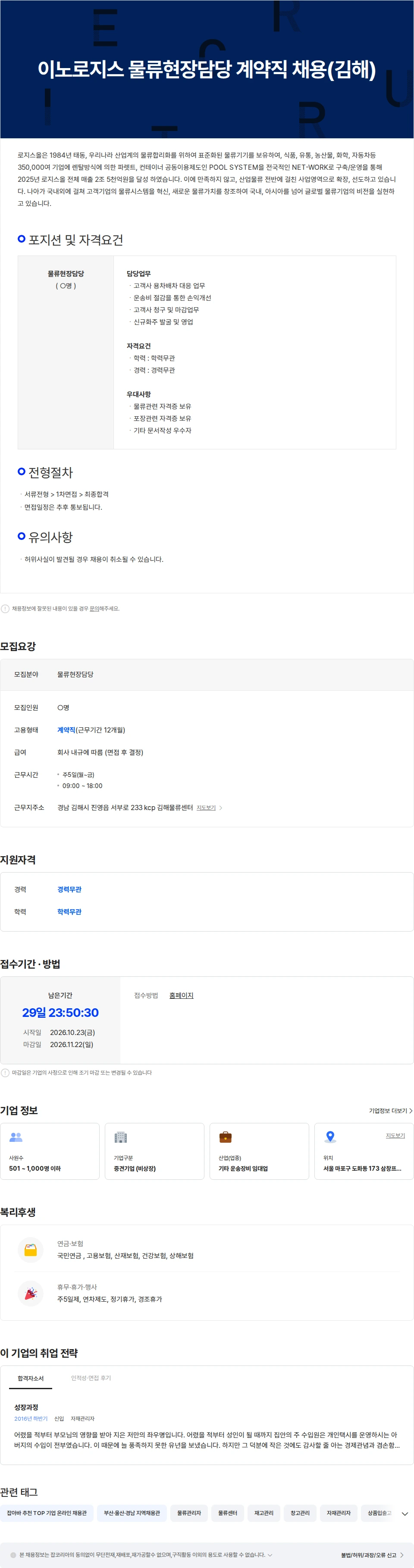
Task: Open the 홈페이지 application method link
Action: (x=182, y=995)
